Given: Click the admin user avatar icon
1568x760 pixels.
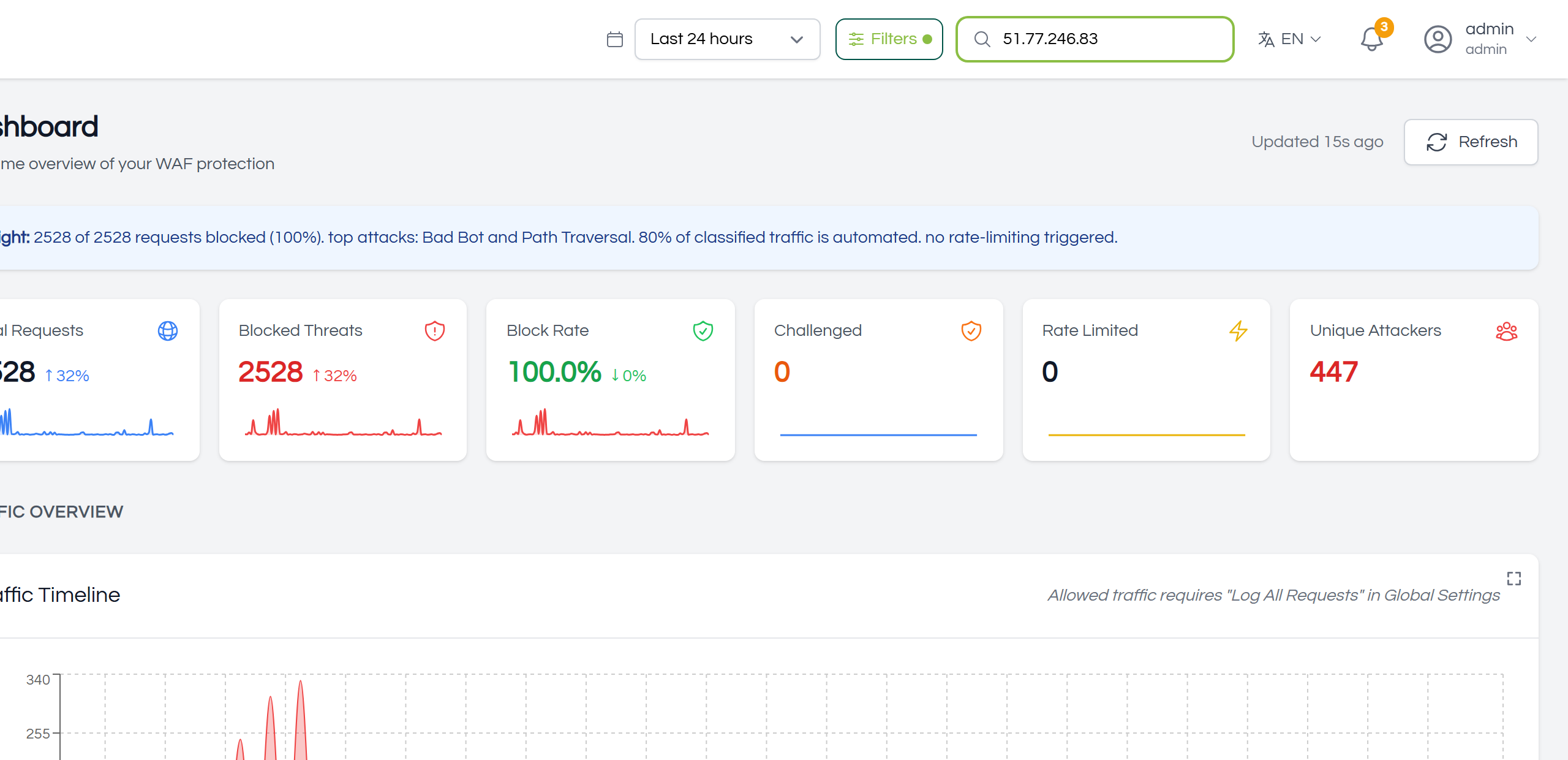Looking at the screenshot, I should [x=1438, y=39].
